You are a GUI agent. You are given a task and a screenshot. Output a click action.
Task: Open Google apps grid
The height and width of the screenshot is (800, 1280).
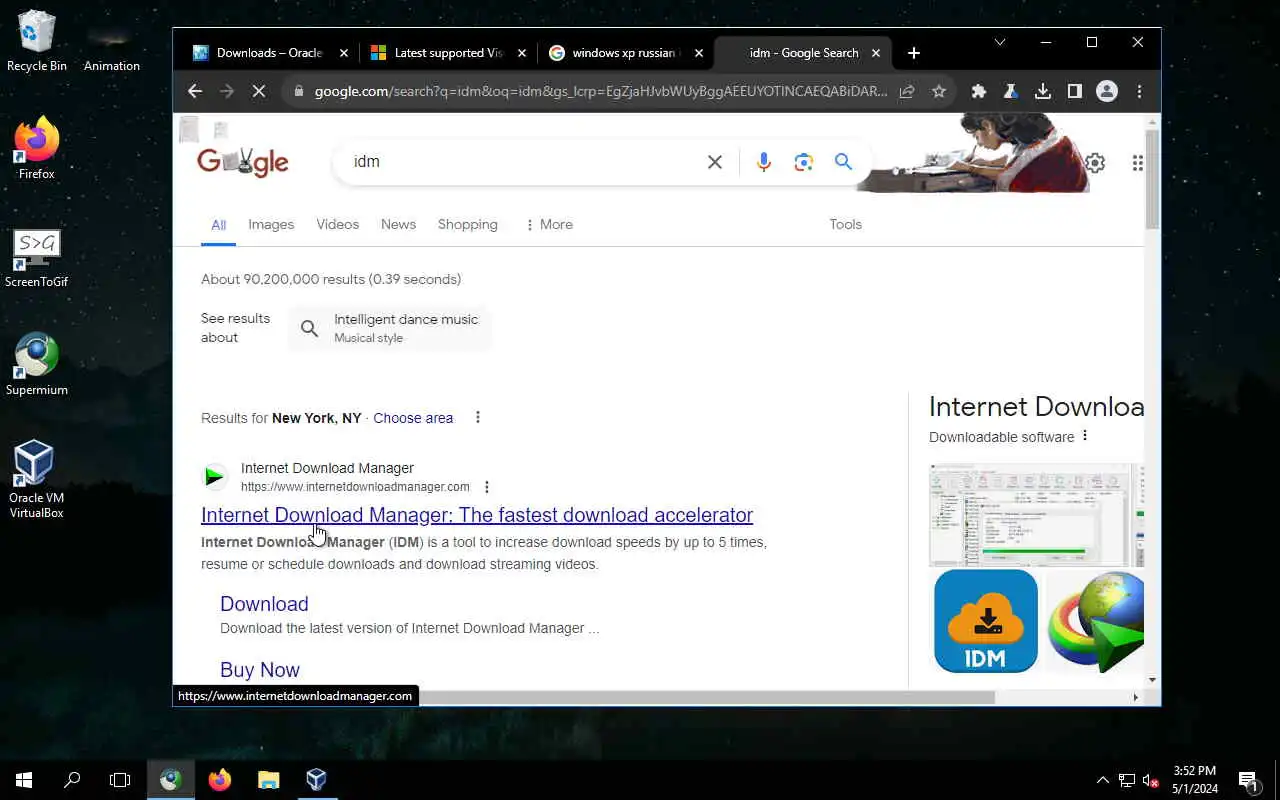[x=1137, y=163]
